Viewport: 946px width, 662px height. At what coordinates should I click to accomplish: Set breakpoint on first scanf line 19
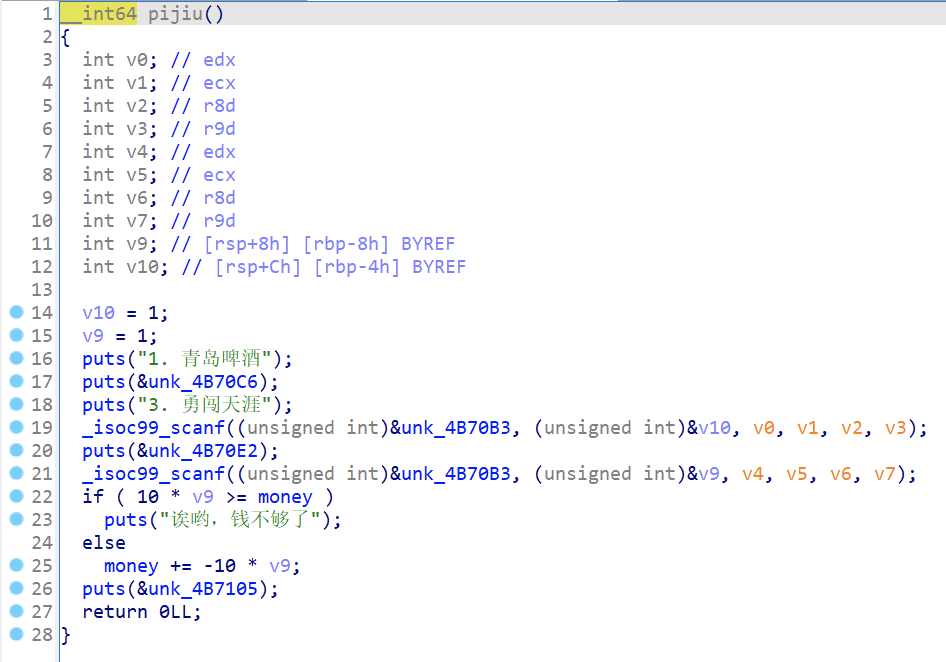16,428
